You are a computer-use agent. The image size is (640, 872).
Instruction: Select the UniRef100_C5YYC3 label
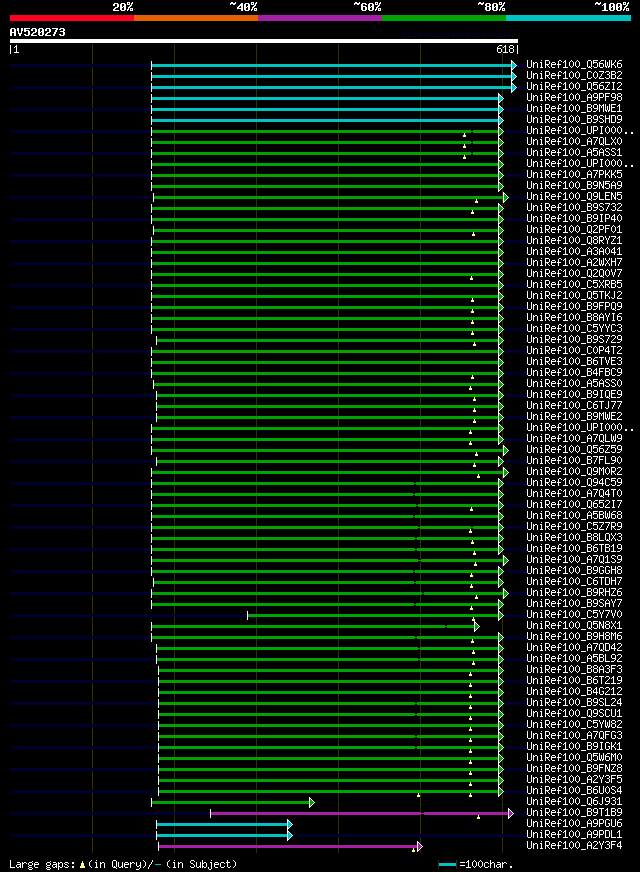pyautogui.click(x=574, y=329)
